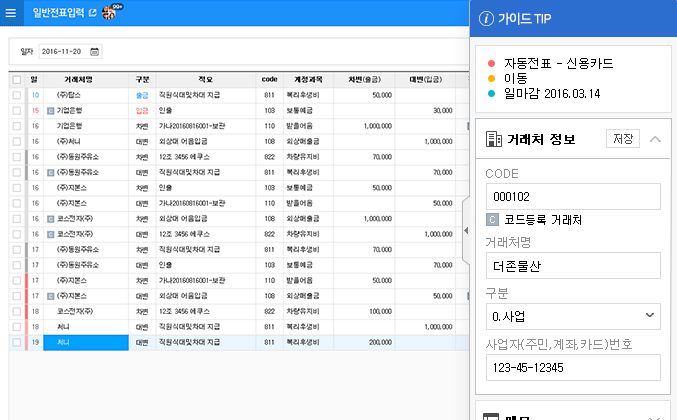Click the 거래처 정보 panel icon
677x420 pixels.
pos(494,139)
